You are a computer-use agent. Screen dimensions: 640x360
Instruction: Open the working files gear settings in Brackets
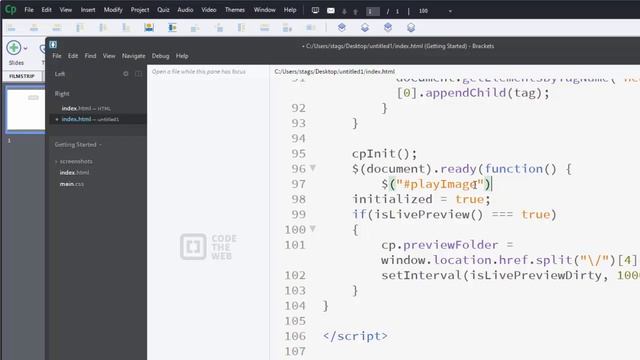pos(126,74)
